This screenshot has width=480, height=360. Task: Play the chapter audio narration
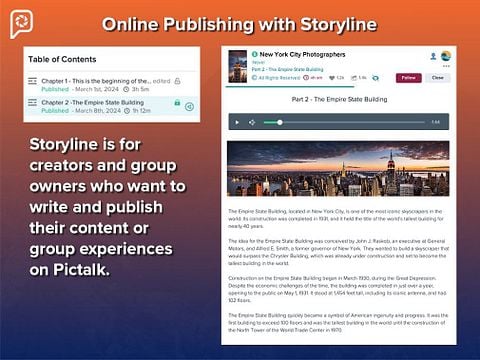tap(237, 122)
